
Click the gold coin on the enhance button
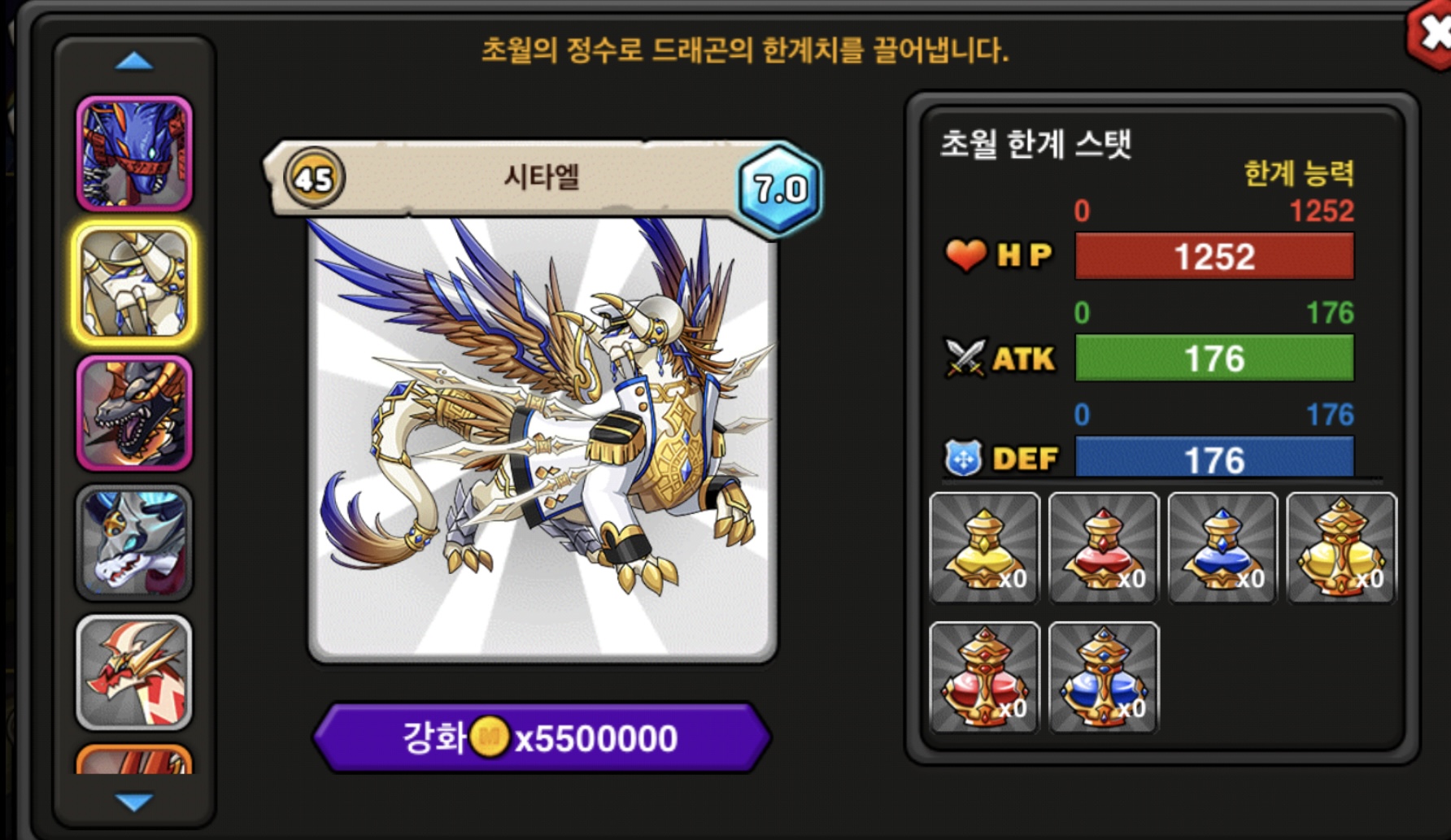coord(489,737)
